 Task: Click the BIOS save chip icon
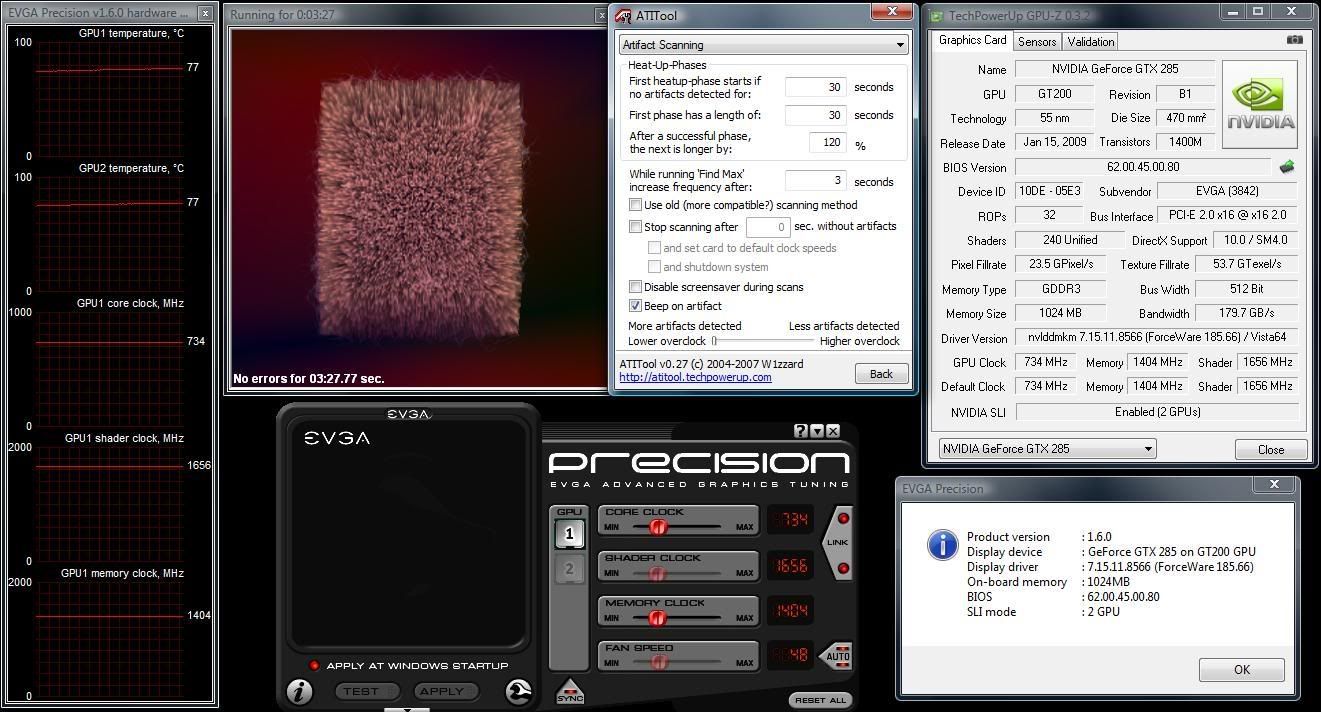1287,167
